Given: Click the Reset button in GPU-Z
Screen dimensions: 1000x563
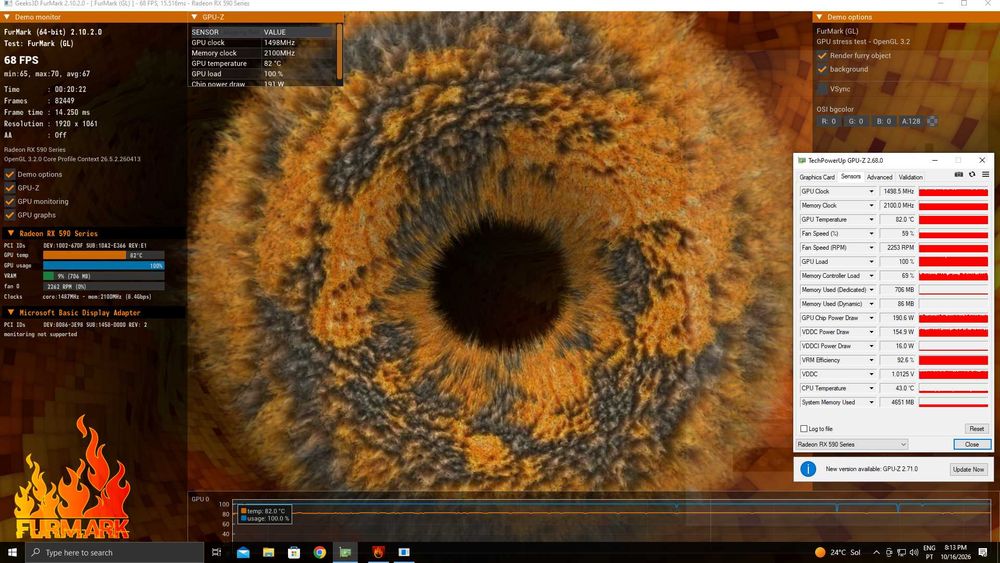Looking at the screenshot, I should click(x=976, y=428).
